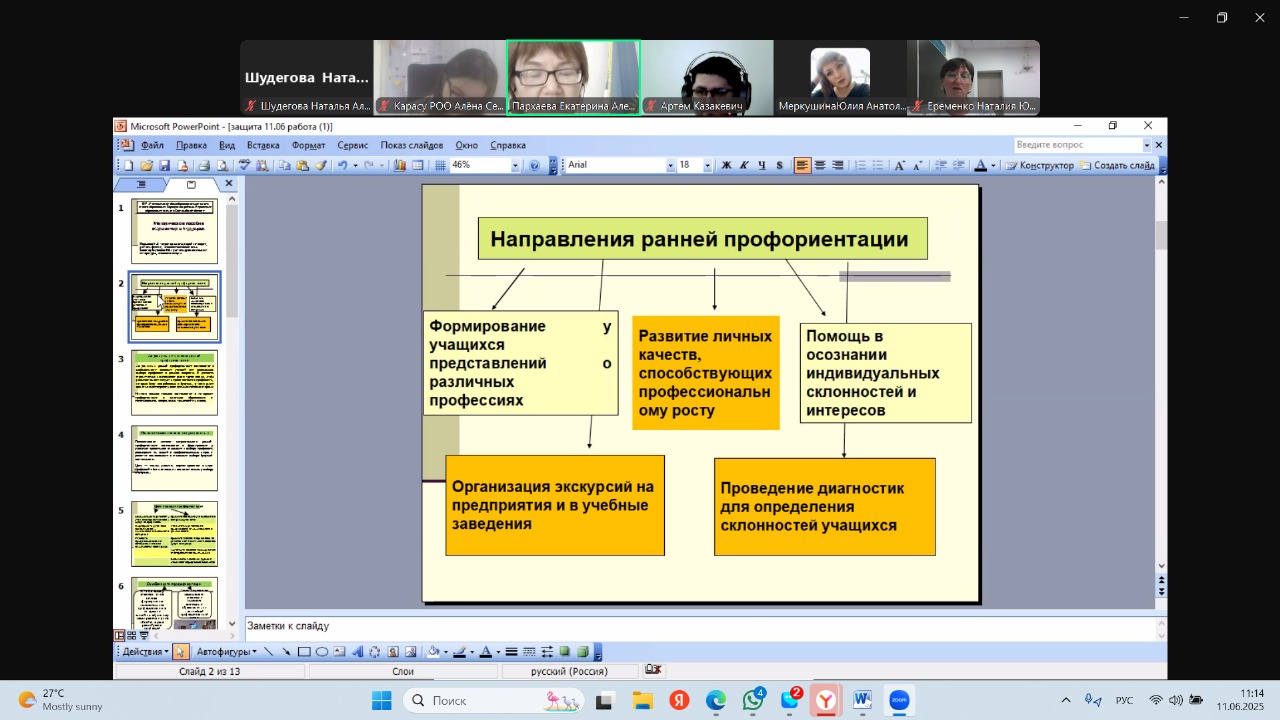Select slide 3 thumbnail in the panel

(x=174, y=382)
